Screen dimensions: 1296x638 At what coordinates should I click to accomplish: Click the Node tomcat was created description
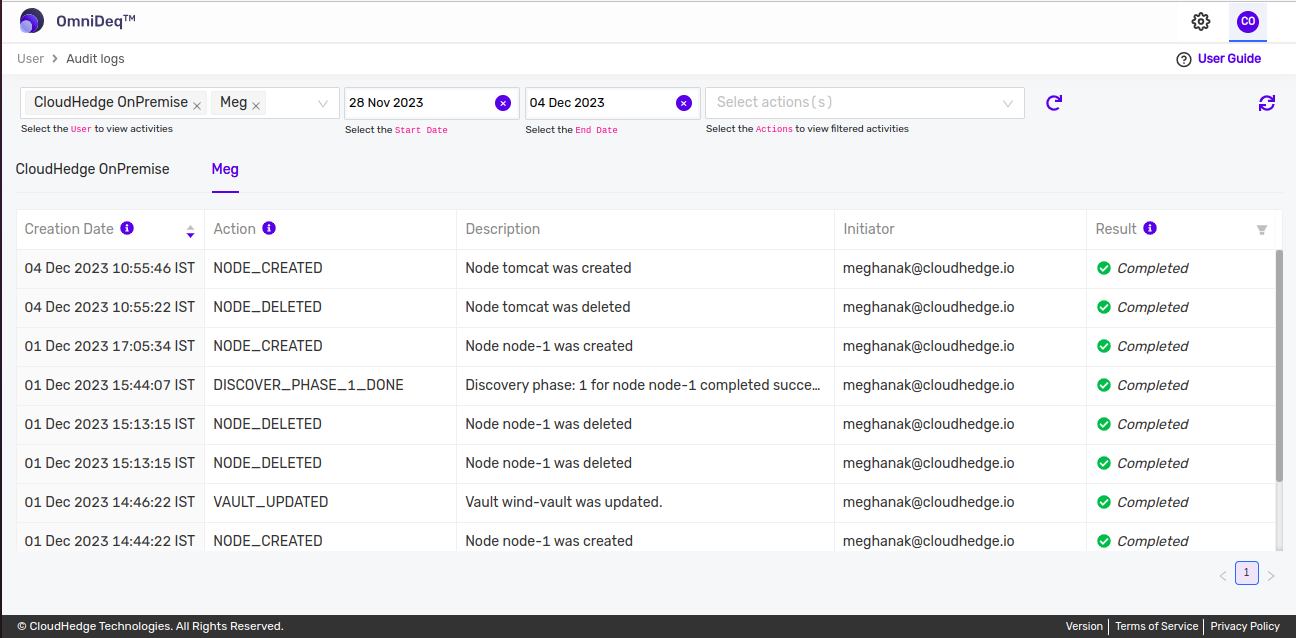(x=548, y=268)
